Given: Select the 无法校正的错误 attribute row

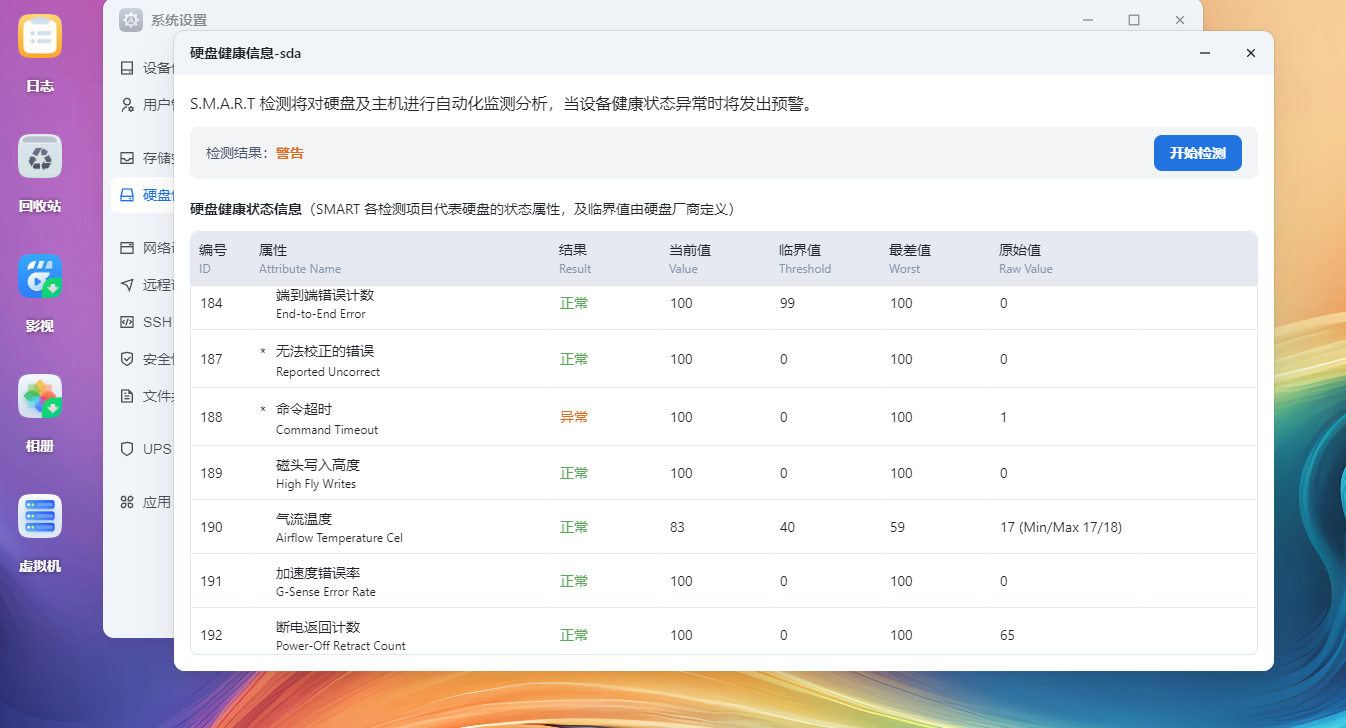Looking at the screenshot, I should point(724,359).
